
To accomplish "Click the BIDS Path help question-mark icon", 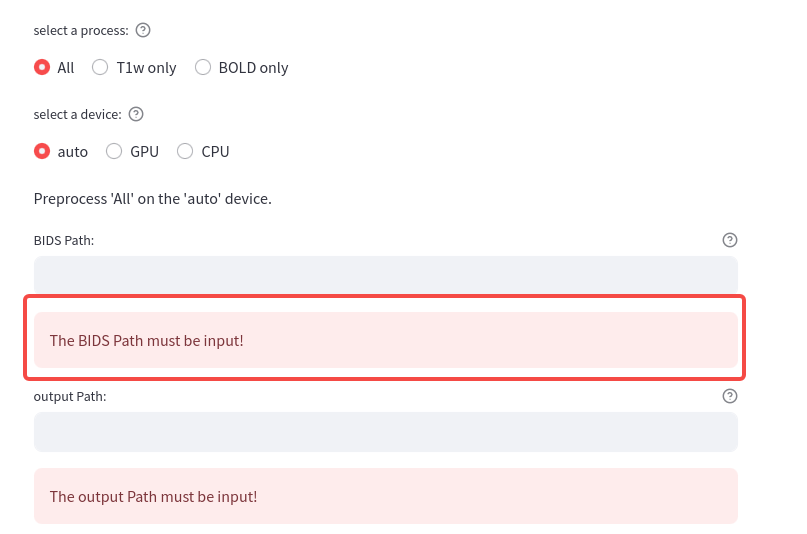I will tap(730, 240).
